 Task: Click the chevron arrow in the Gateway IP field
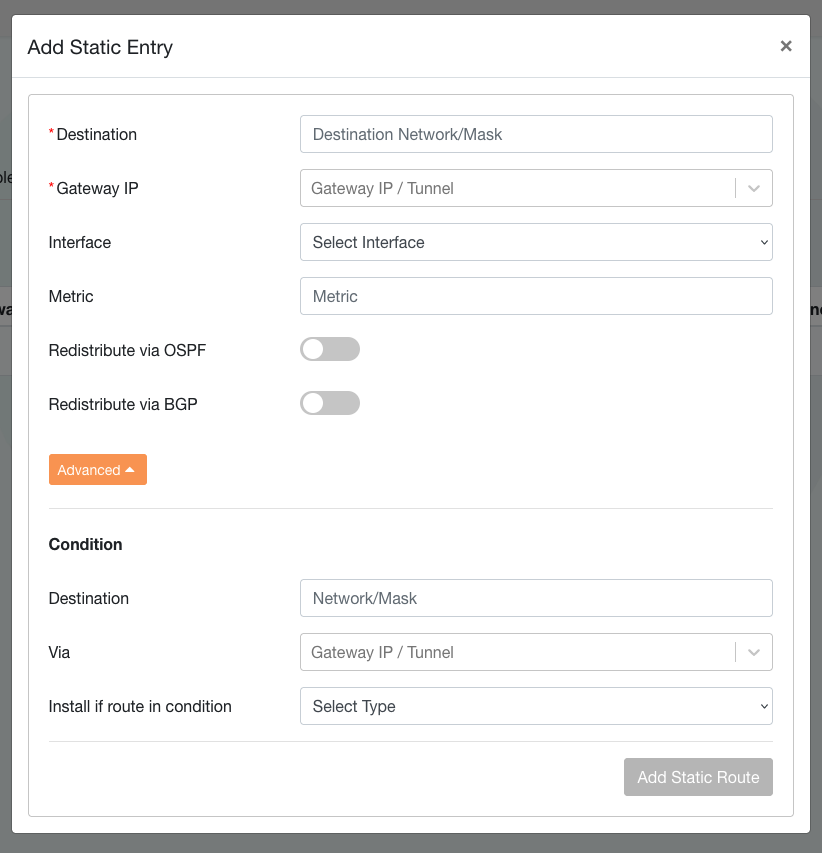tap(754, 188)
